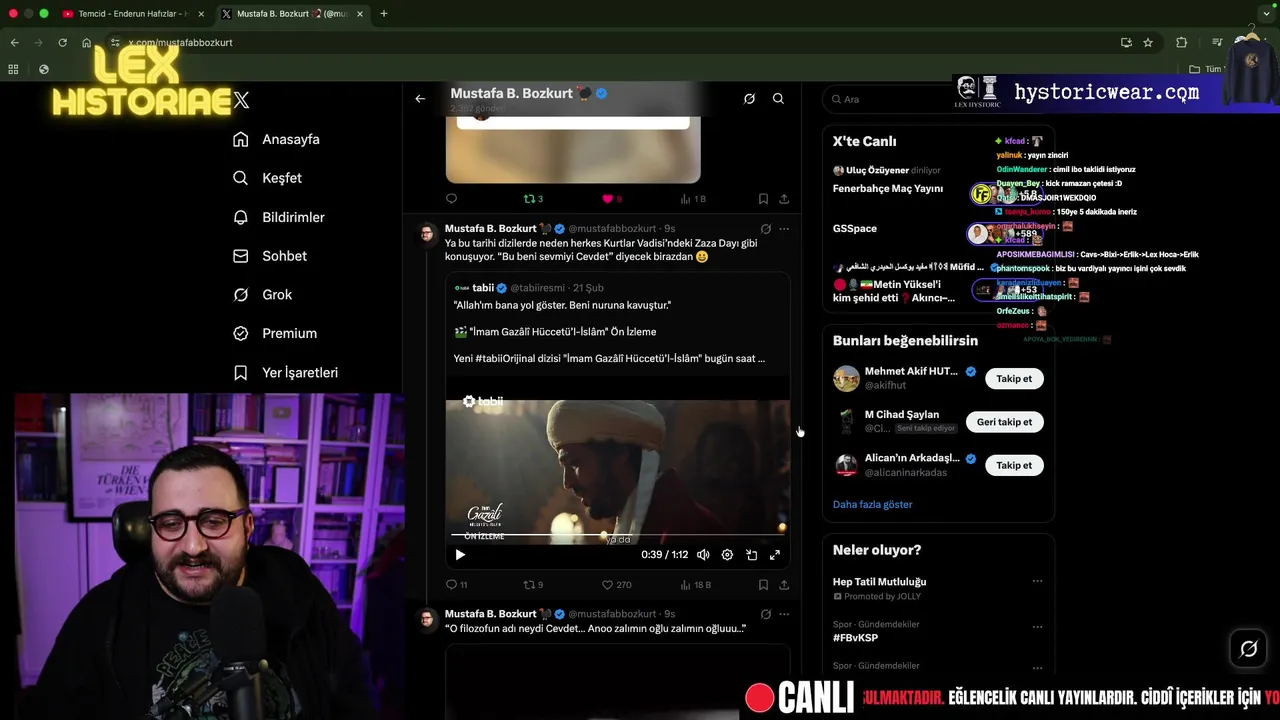Open Keşfet in the sidebar
Viewport: 1280px width, 720px height.
(x=267, y=178)
